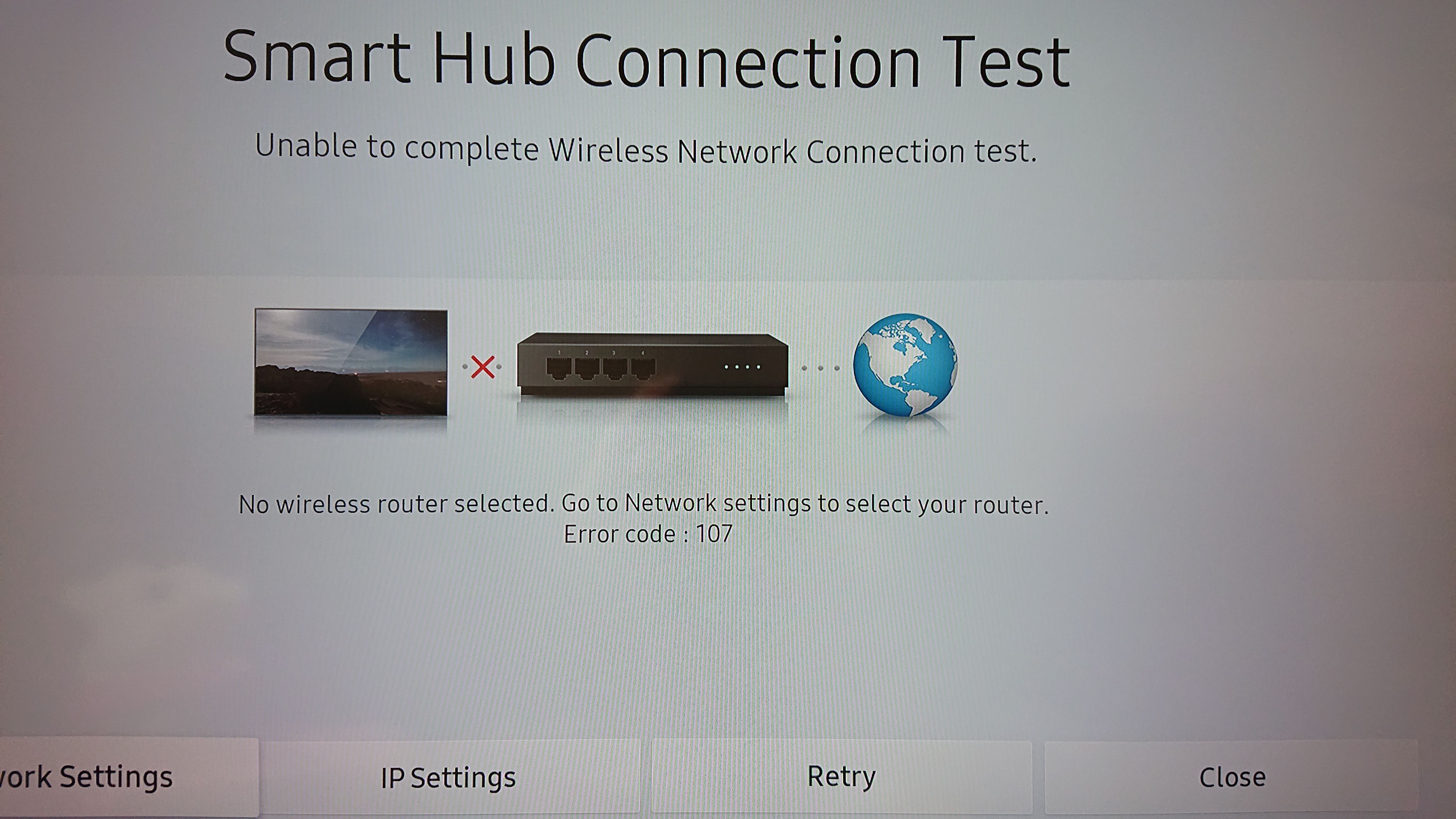Image resolution: width=1456 pixels, height=819 pixels.
Task: Close the Smart Hub Connection Test
Action: (1232, 778)
